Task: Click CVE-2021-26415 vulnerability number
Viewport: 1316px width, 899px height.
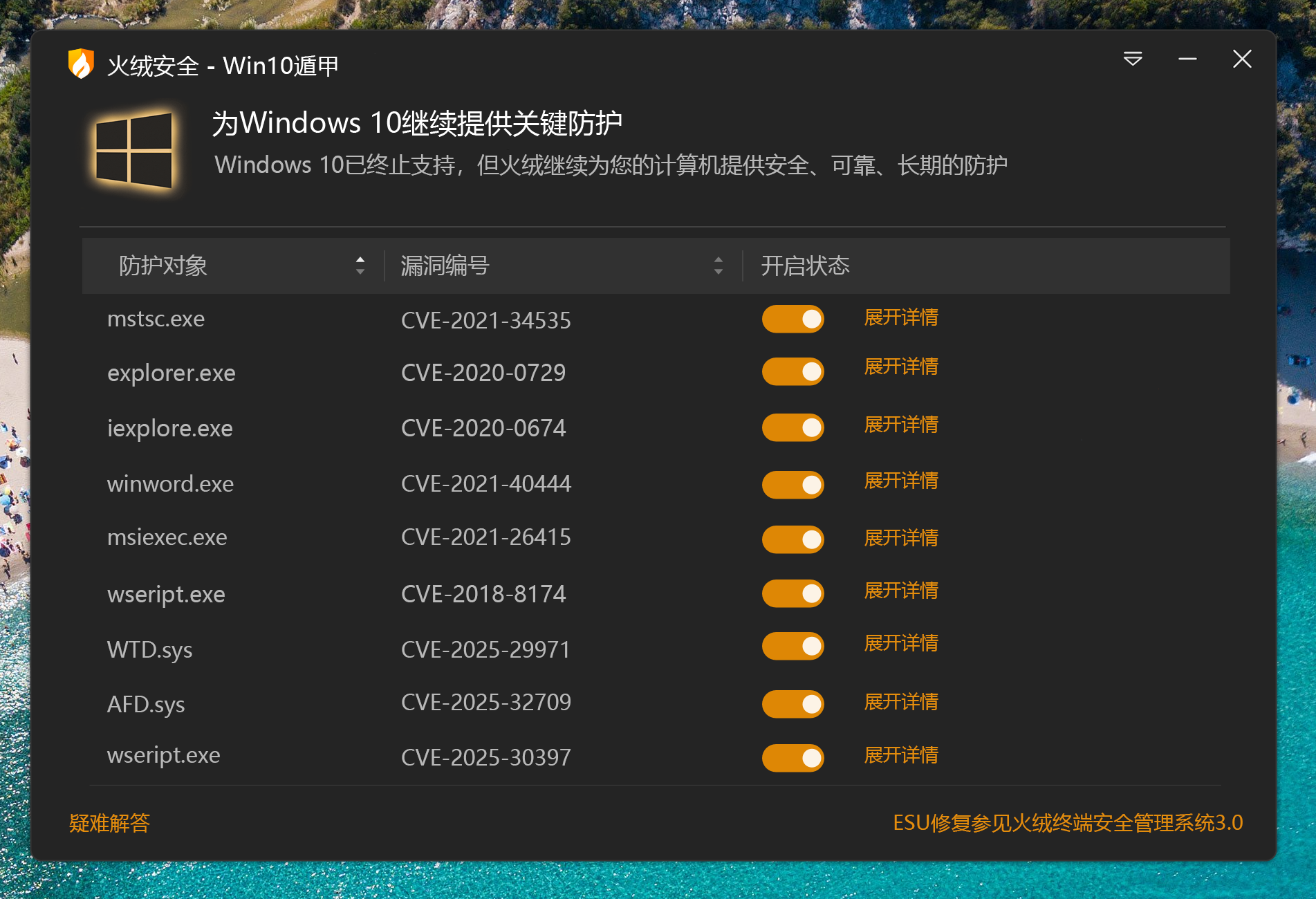Action: 486,537
